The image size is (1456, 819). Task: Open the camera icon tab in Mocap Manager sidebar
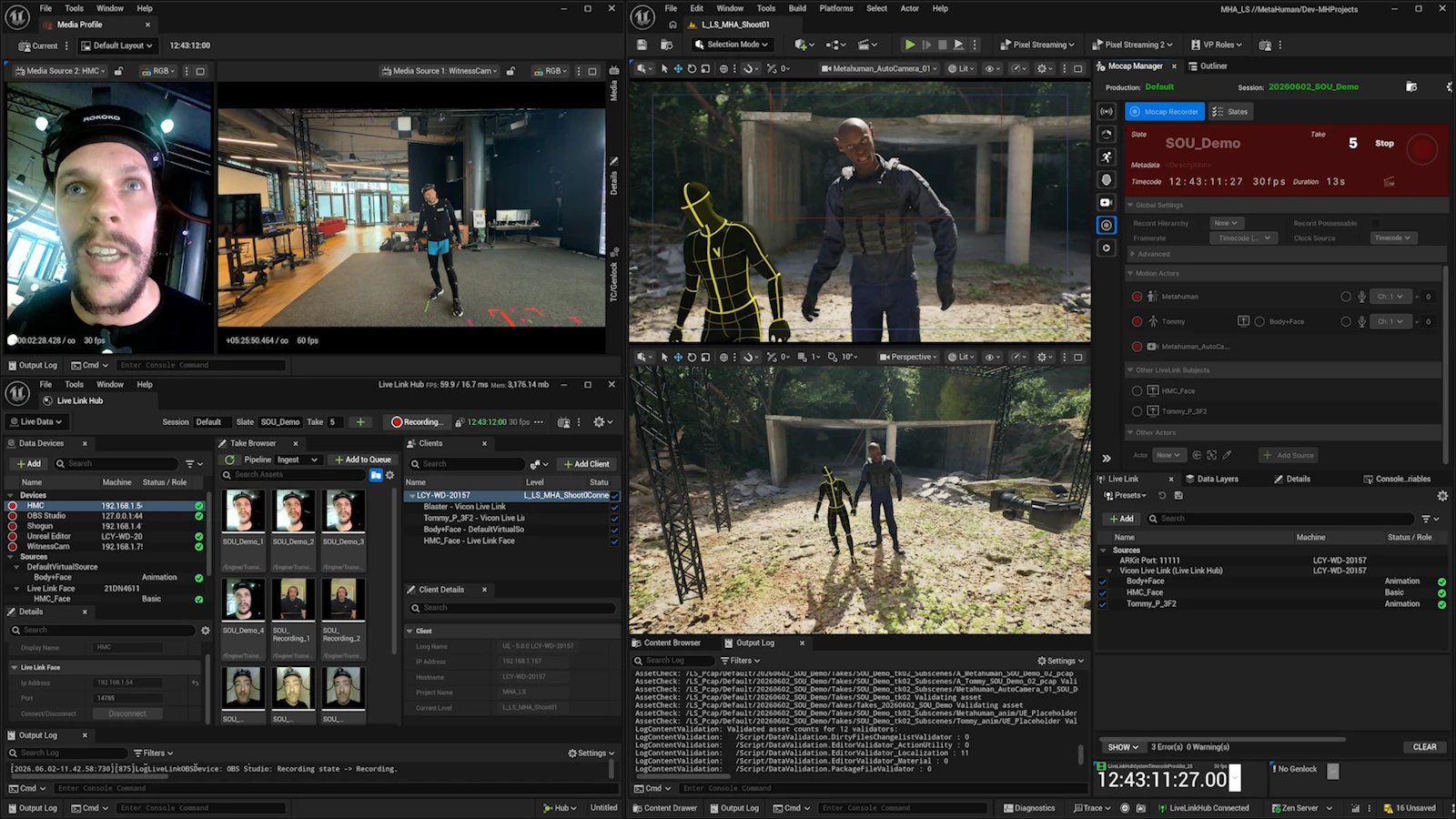tap(1107, 202)
